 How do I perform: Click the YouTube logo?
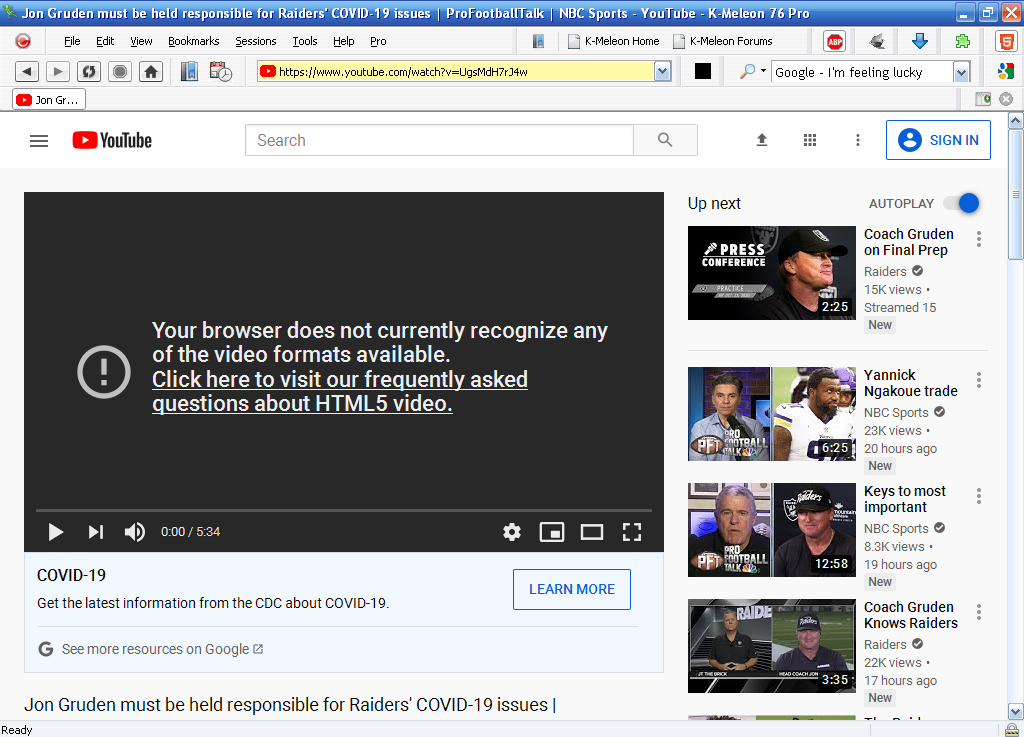112,140
